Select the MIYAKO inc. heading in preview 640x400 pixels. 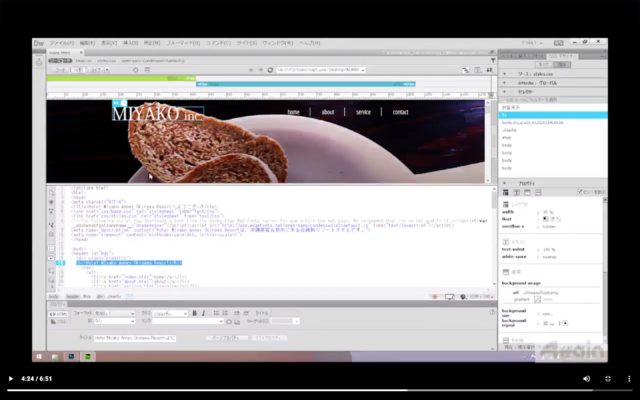tap(158, 114)
